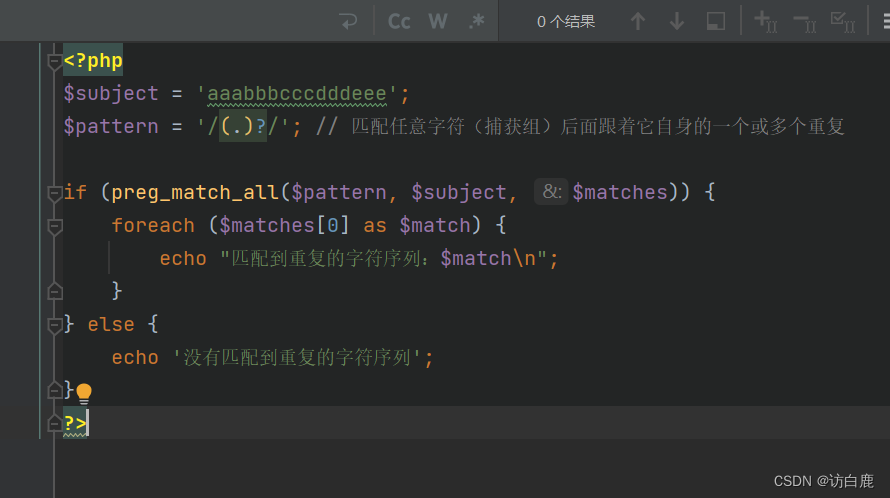
Task: Click the '0 个结果' results label
Action: coord(566,22)
